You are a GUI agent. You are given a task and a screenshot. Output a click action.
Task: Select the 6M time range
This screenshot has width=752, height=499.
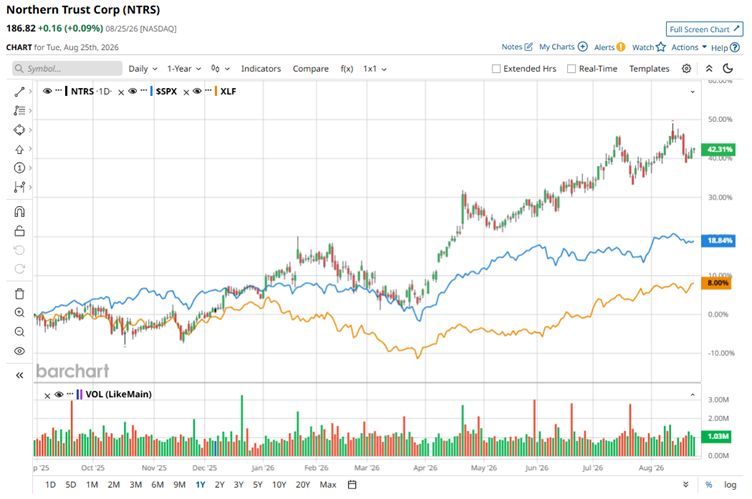pyautogui.click(x=157, y=485)
